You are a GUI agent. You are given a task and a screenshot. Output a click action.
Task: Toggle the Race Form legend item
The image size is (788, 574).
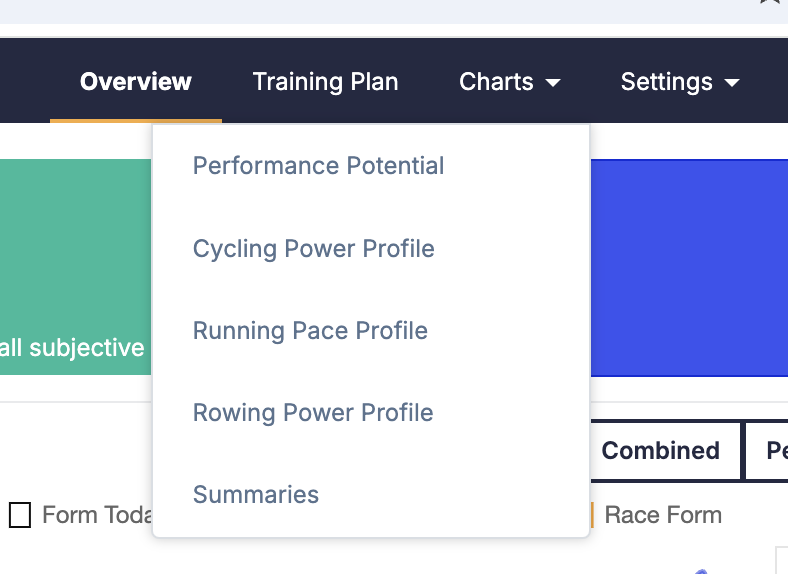[663, 515]
